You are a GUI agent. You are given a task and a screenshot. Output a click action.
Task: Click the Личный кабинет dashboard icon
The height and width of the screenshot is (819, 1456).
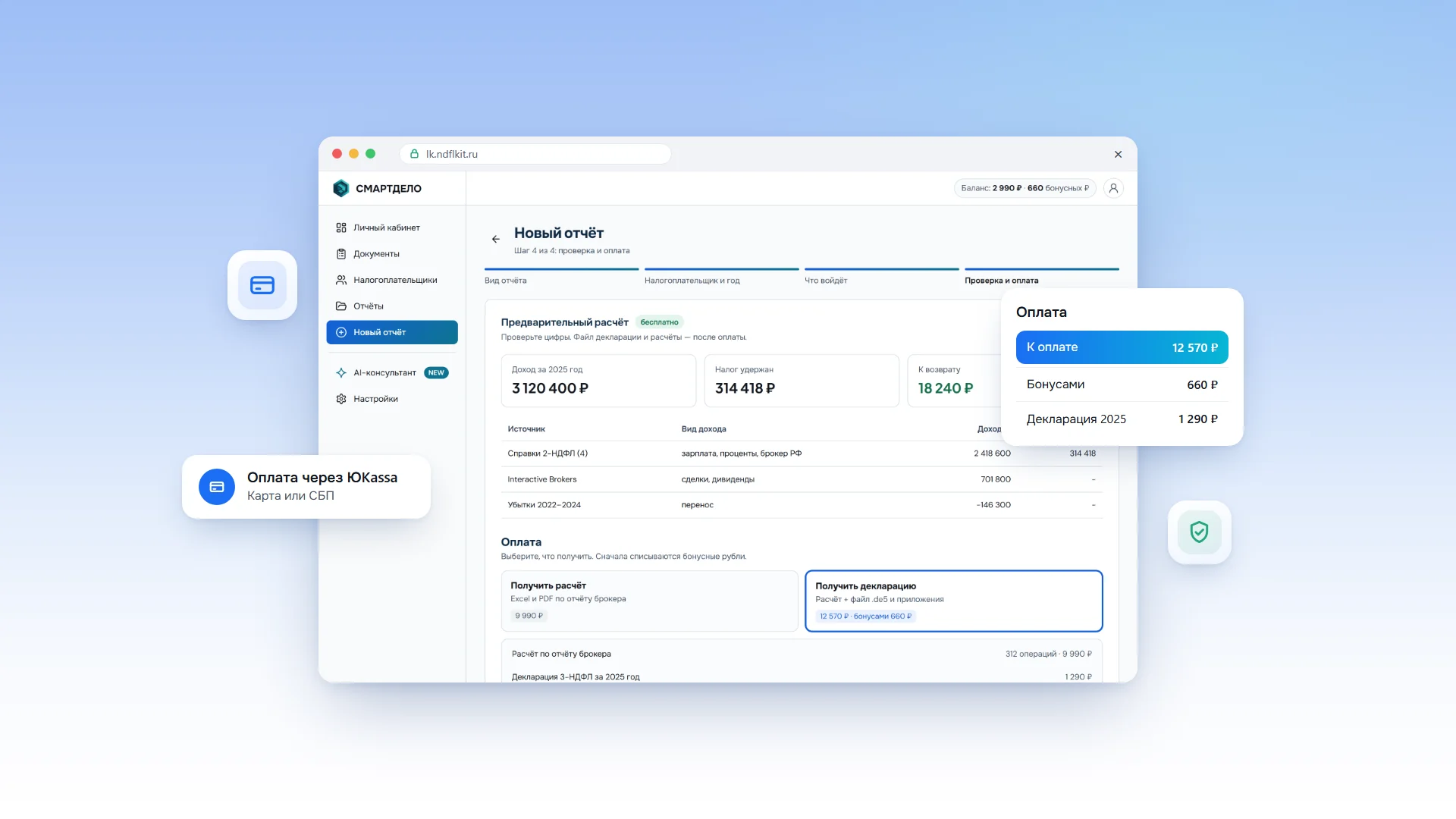pos(341,227)
